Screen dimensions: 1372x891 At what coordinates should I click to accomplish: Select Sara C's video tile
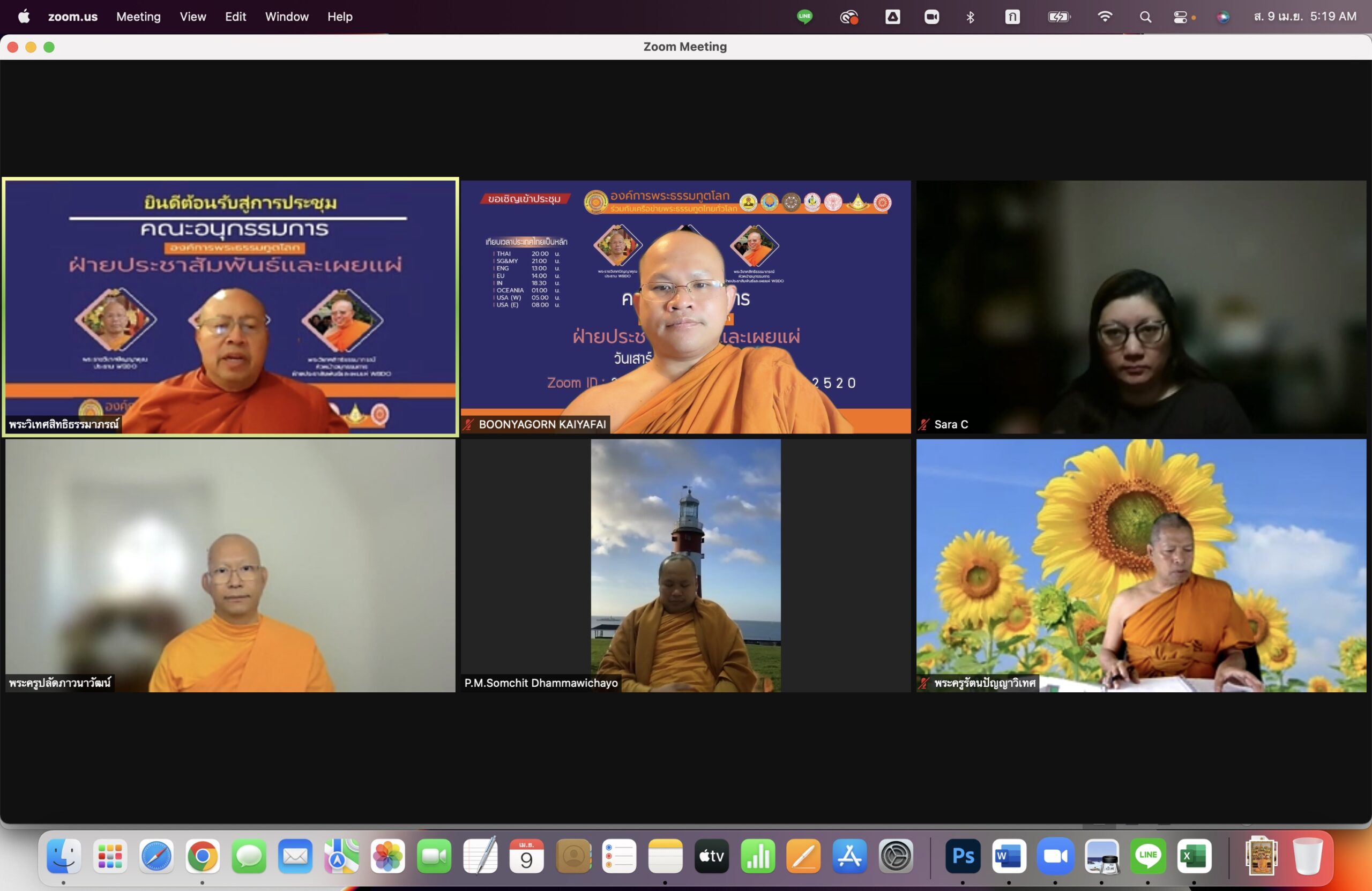point(1141,306)
